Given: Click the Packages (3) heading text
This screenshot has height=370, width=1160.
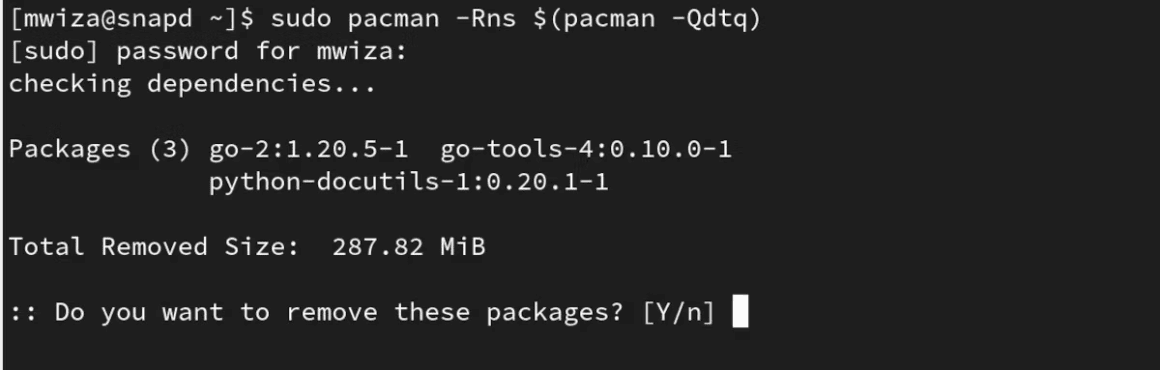Looking at the screenshot, I should pos(100,150).
